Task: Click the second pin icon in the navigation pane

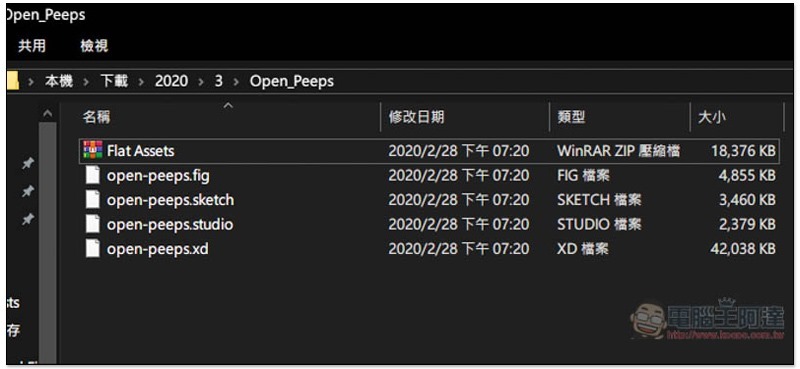Action: (x=28, y=191)
